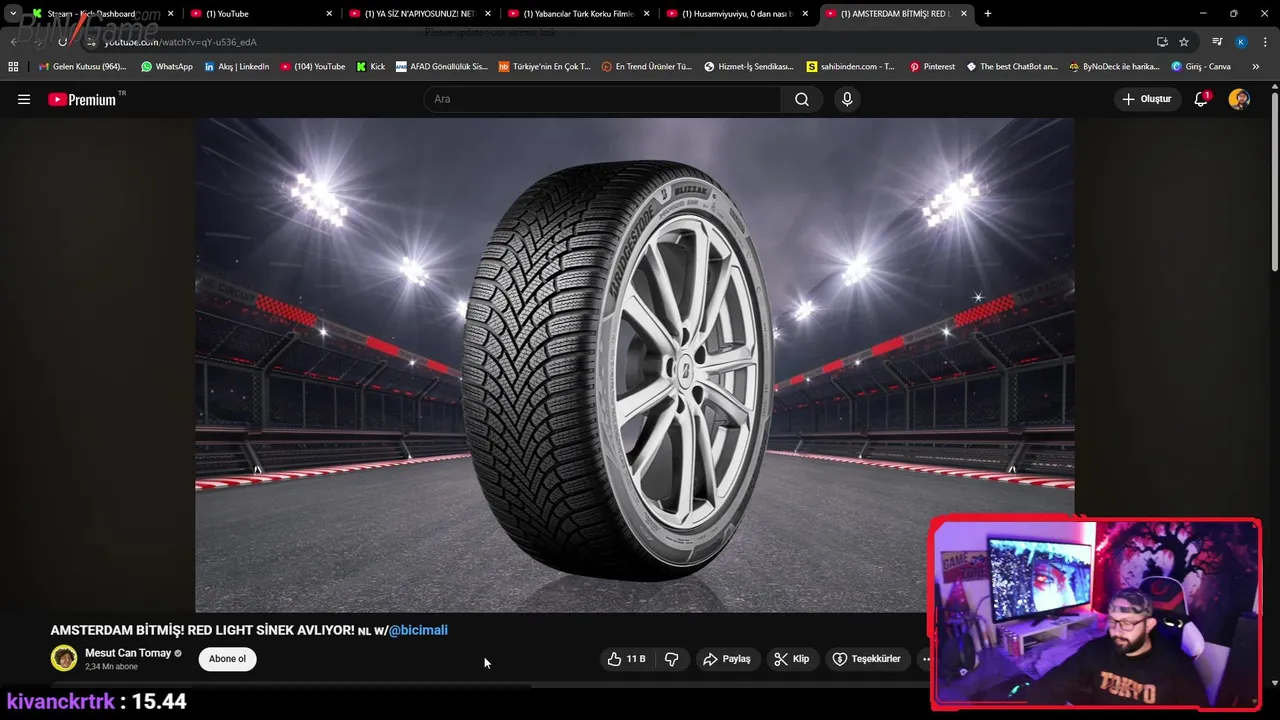Open the browser profile K avatar
Screen dimensions: 1280x720
point(1241,42)
